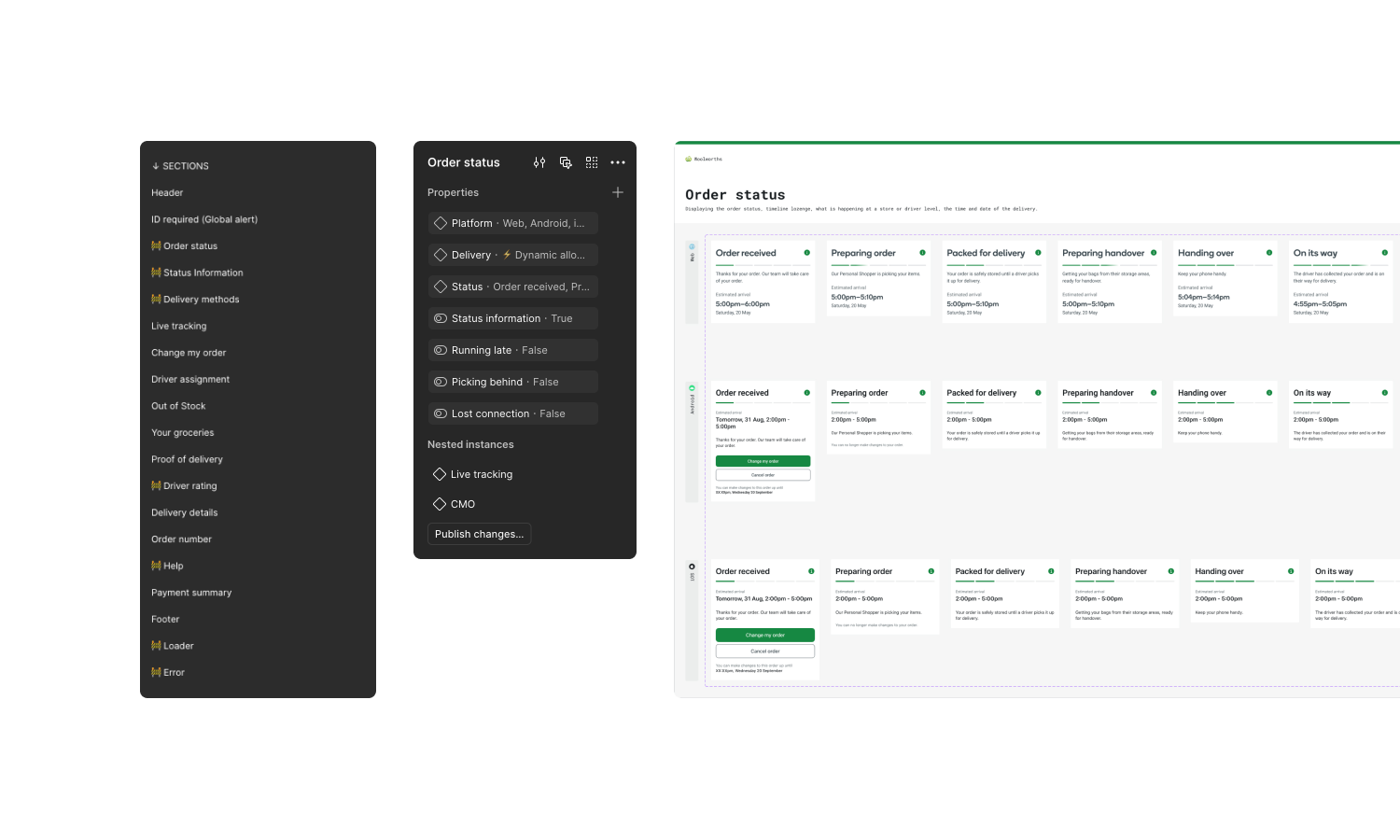Viewport: 1400px width, 840px height.
Task: Toggle the Picking behind boolean property
Action: [x=441, y=382]
